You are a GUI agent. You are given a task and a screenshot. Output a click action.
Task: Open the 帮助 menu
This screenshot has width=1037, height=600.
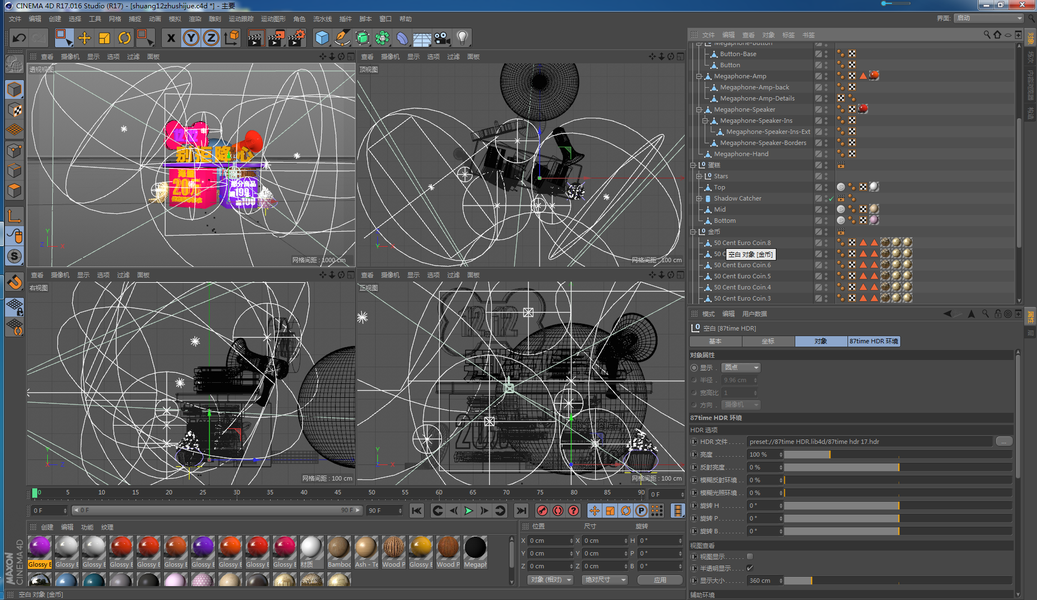(405, 19)
